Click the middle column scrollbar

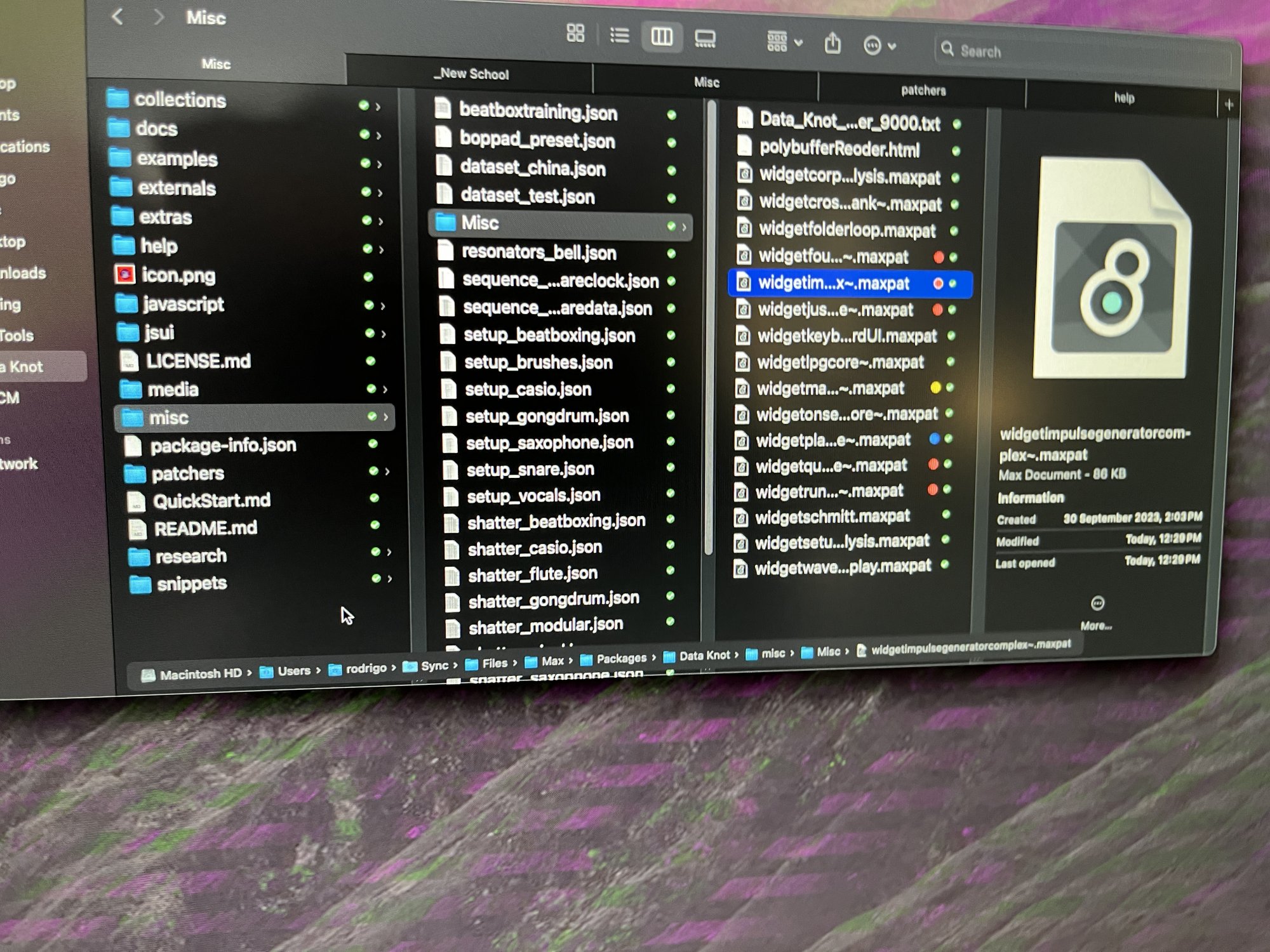(711, 317)
